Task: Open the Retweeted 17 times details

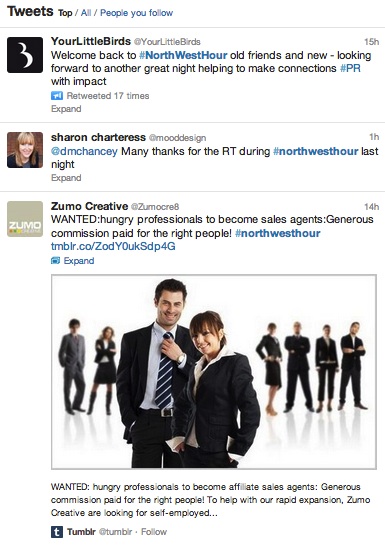Action: click(x=108, y=96)
